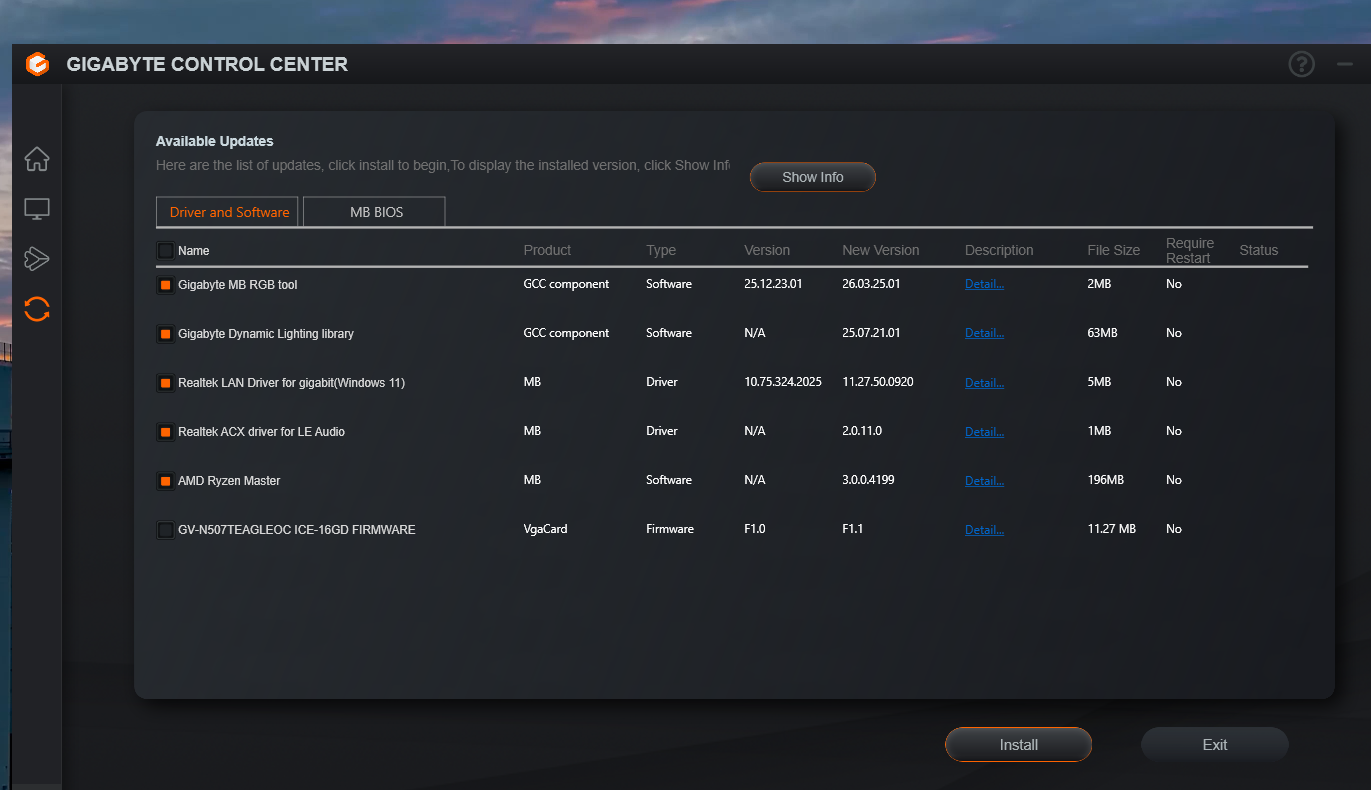Click new version 11.27.50.0920
The image size is (1371, 790).
coord(878,382)
